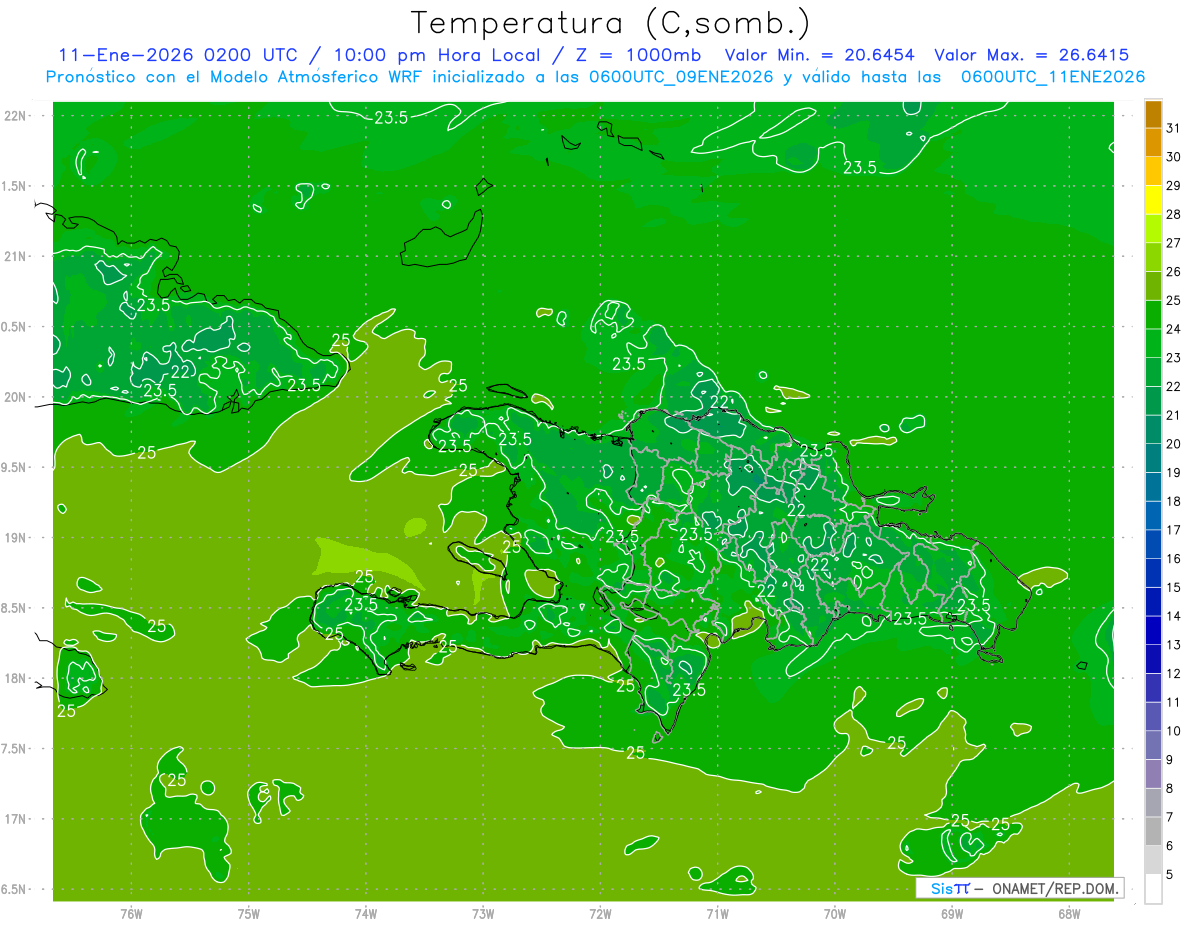Click the colorbar value "5"
Screen dimensions: 1200x927
[1169, 874]
